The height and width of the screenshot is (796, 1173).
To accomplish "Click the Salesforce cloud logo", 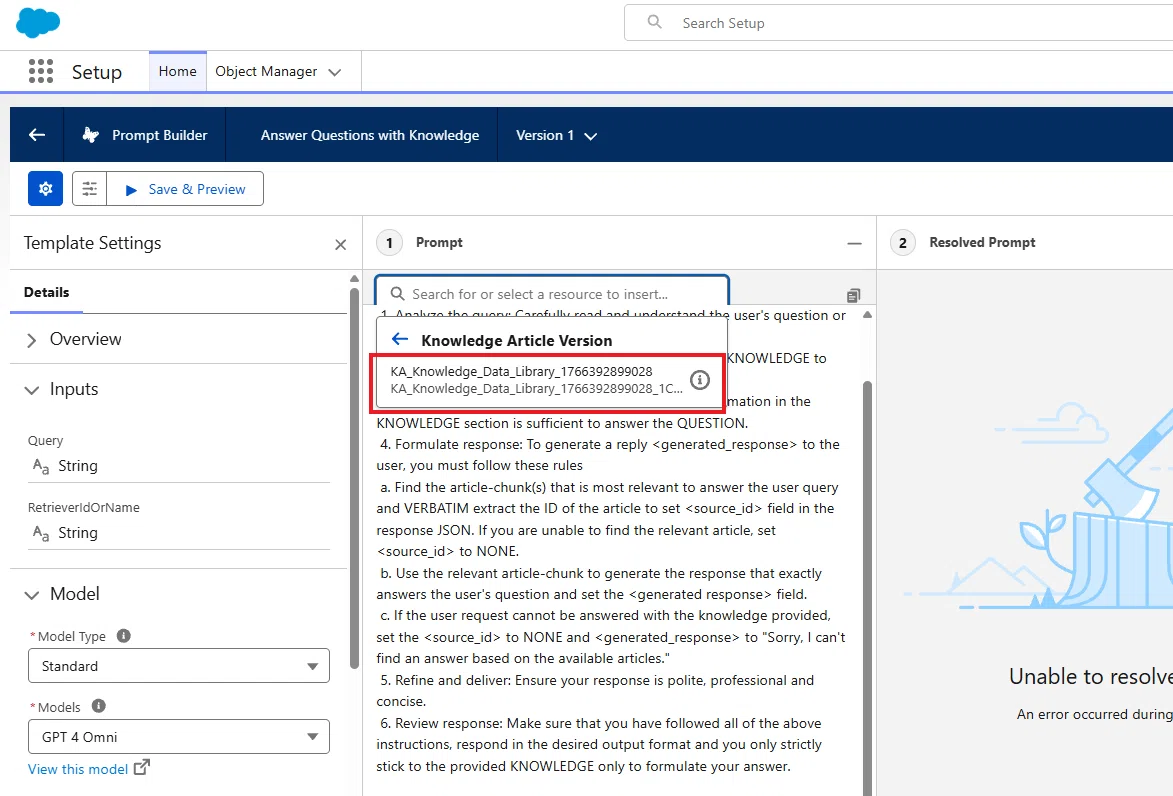I will pos(37,22).
